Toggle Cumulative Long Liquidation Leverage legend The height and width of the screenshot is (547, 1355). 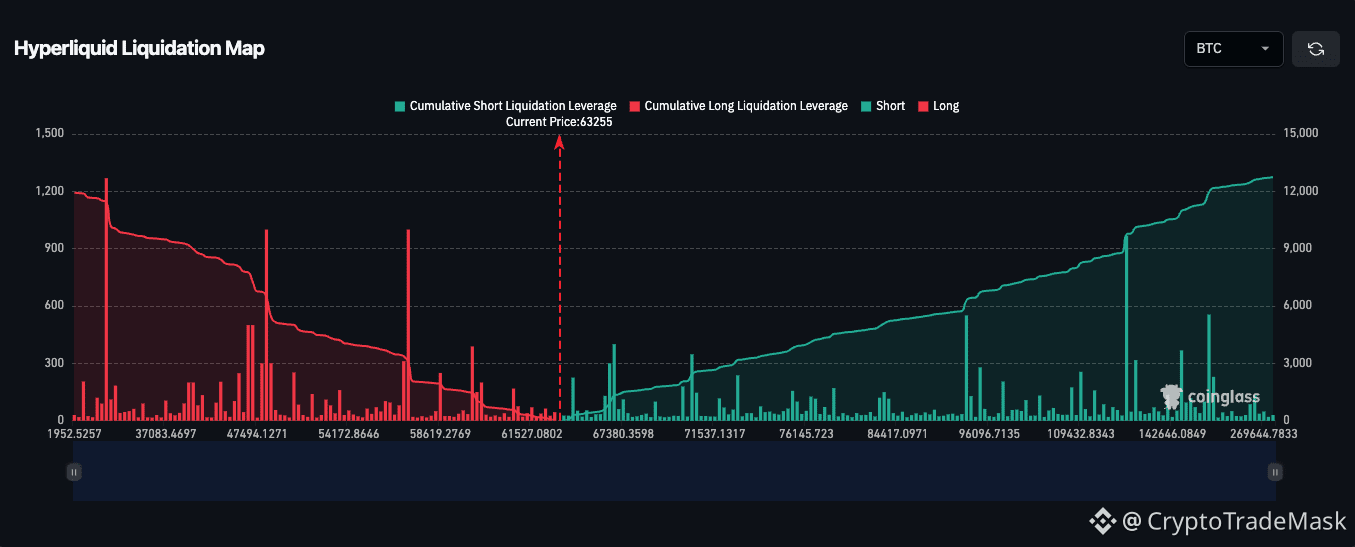(739, 106)
